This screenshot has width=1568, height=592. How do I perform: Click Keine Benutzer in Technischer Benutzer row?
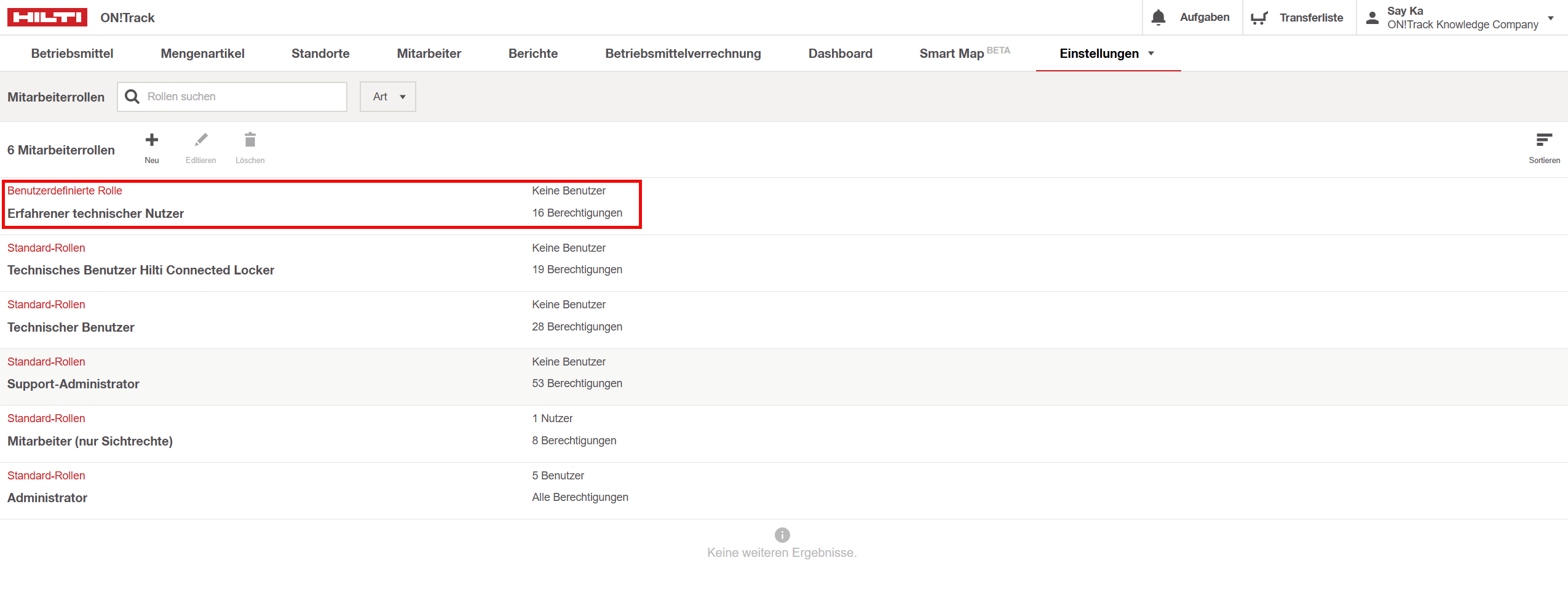[x=569, y=305]
